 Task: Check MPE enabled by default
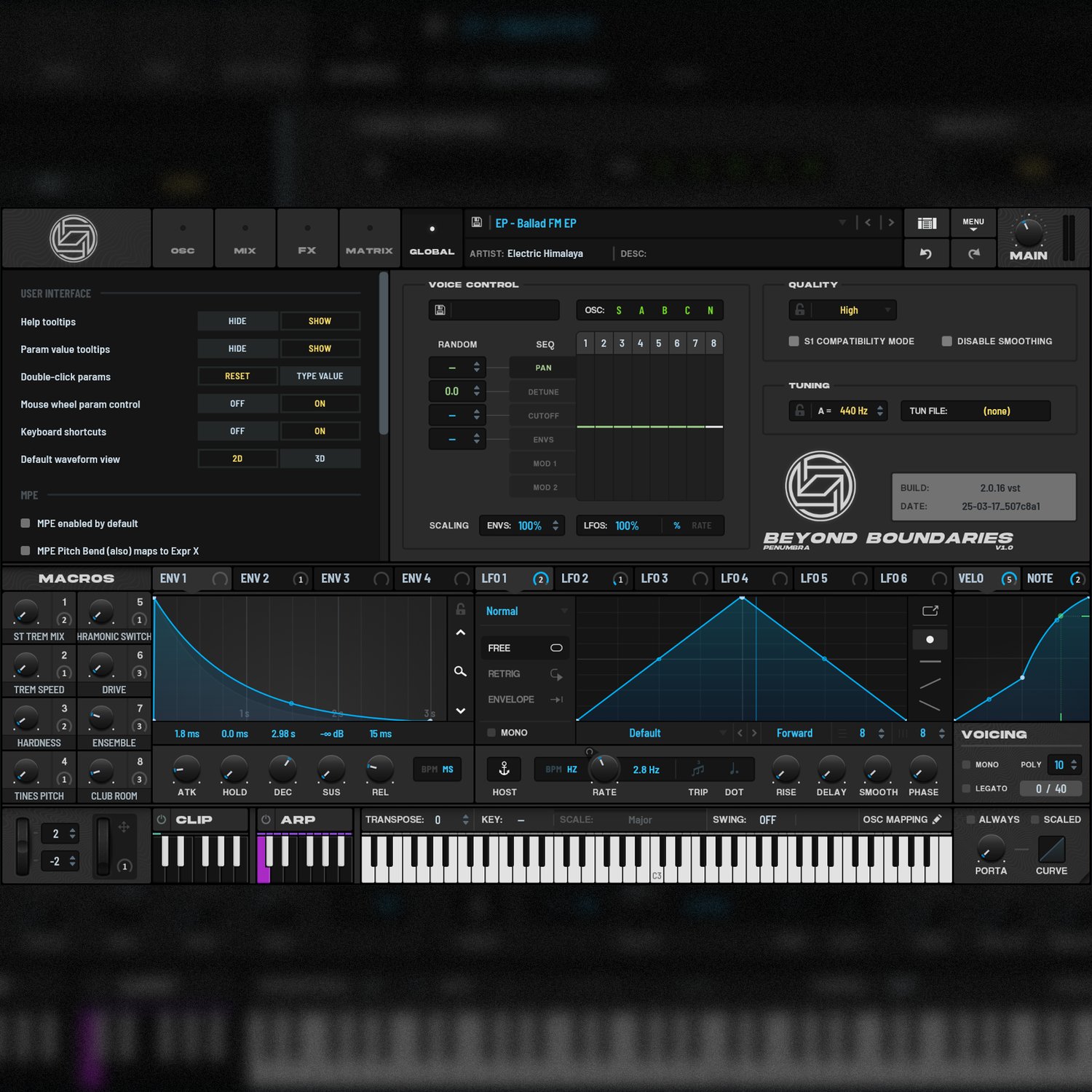pos(25,523)
